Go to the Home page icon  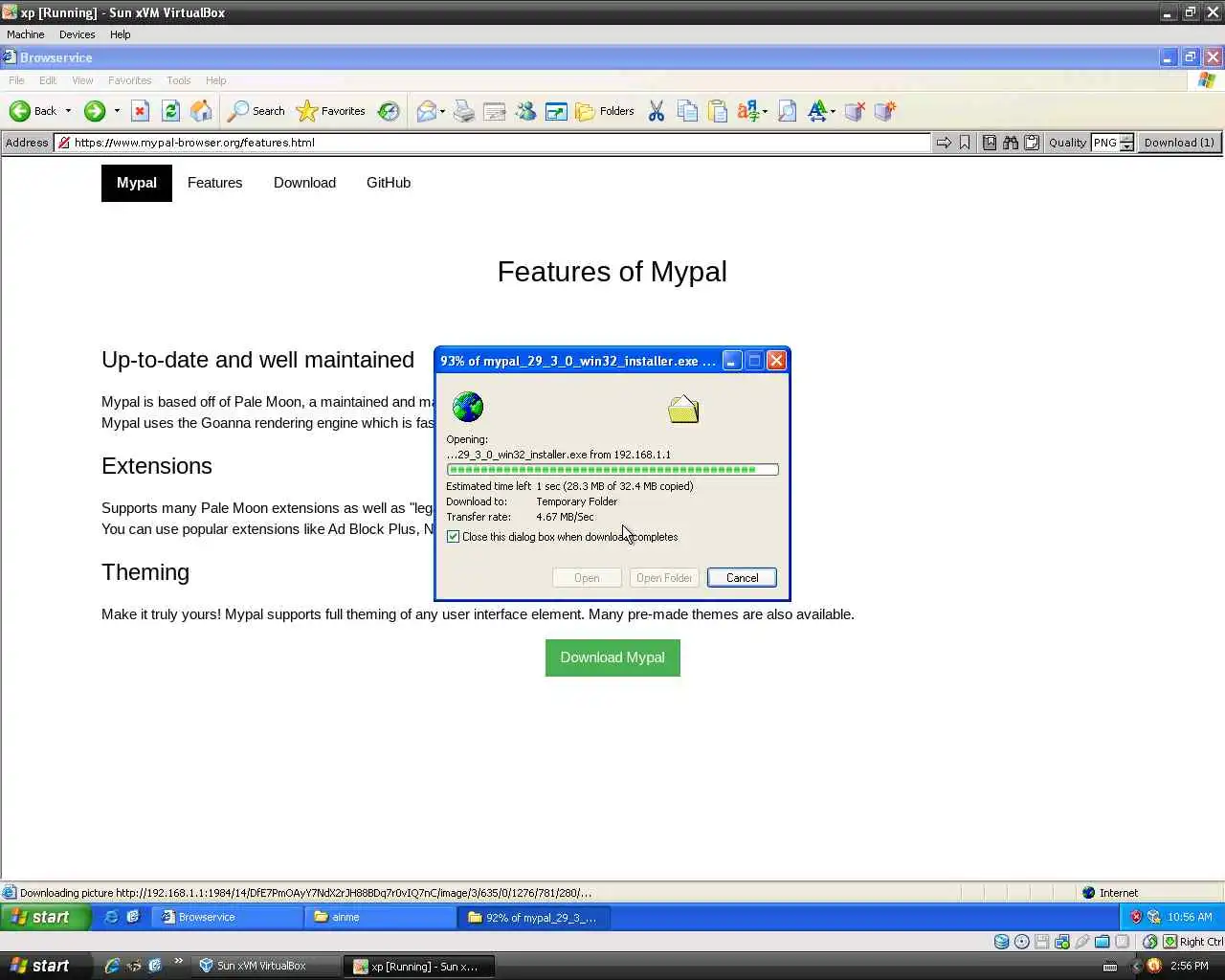click(x=201, y=111)
